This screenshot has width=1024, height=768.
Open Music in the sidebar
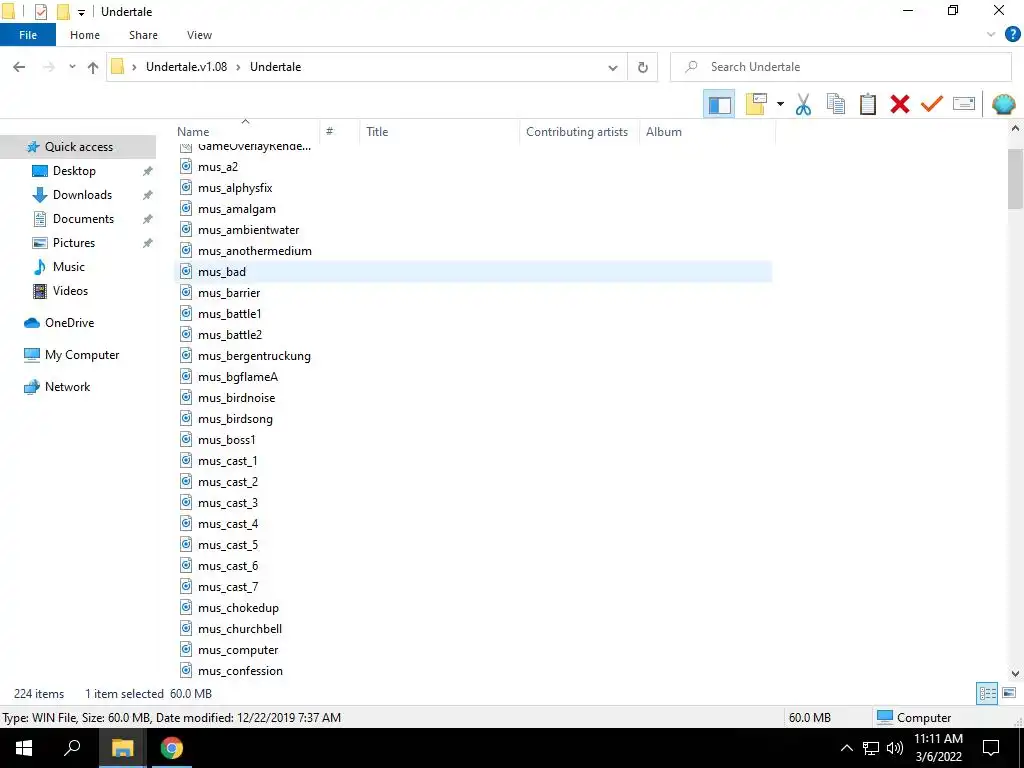tap(69, 267)
